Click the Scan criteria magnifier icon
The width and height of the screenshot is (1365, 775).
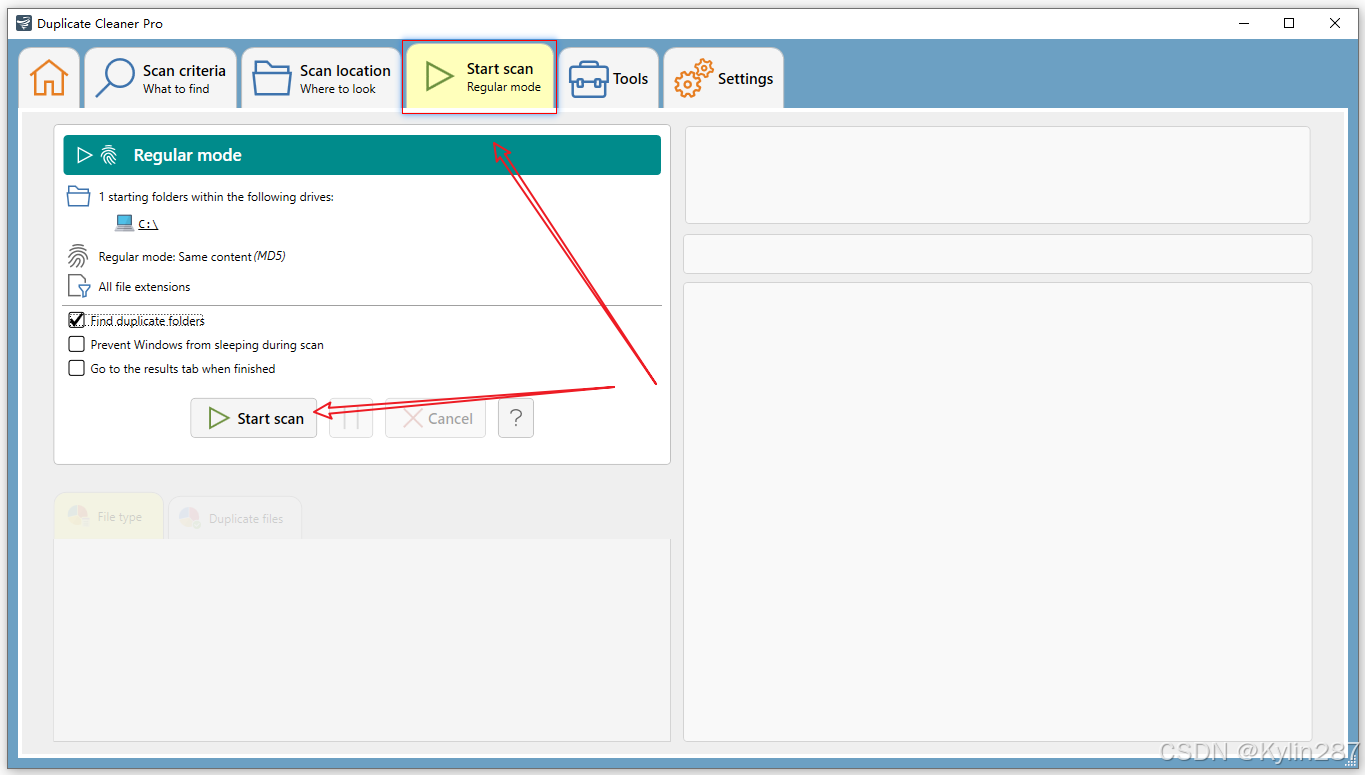point(115,78)
